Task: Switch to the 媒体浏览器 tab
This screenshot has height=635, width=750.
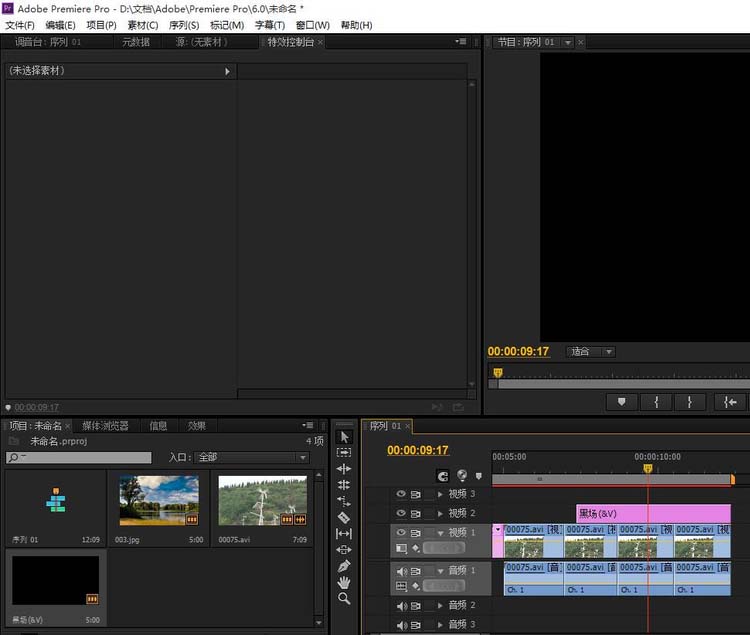Action: click(x=105, y=426)
